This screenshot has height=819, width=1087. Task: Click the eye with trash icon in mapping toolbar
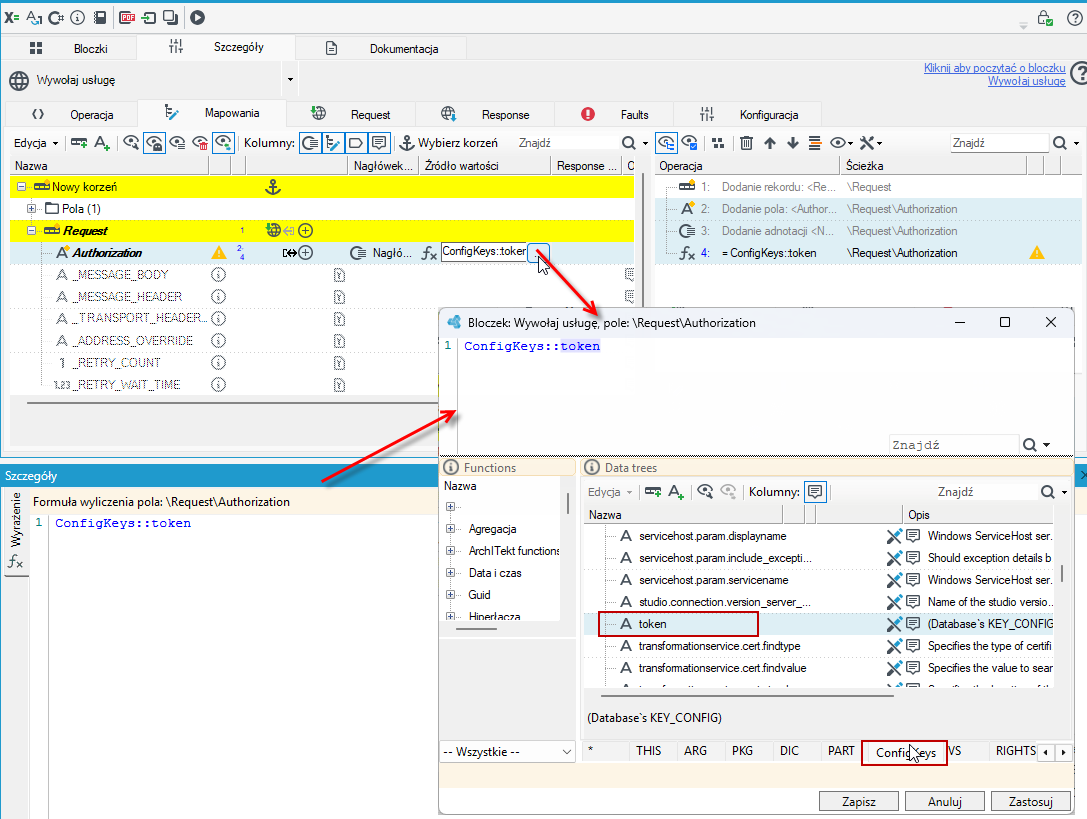pyautogui.click(x=200, y=143)
